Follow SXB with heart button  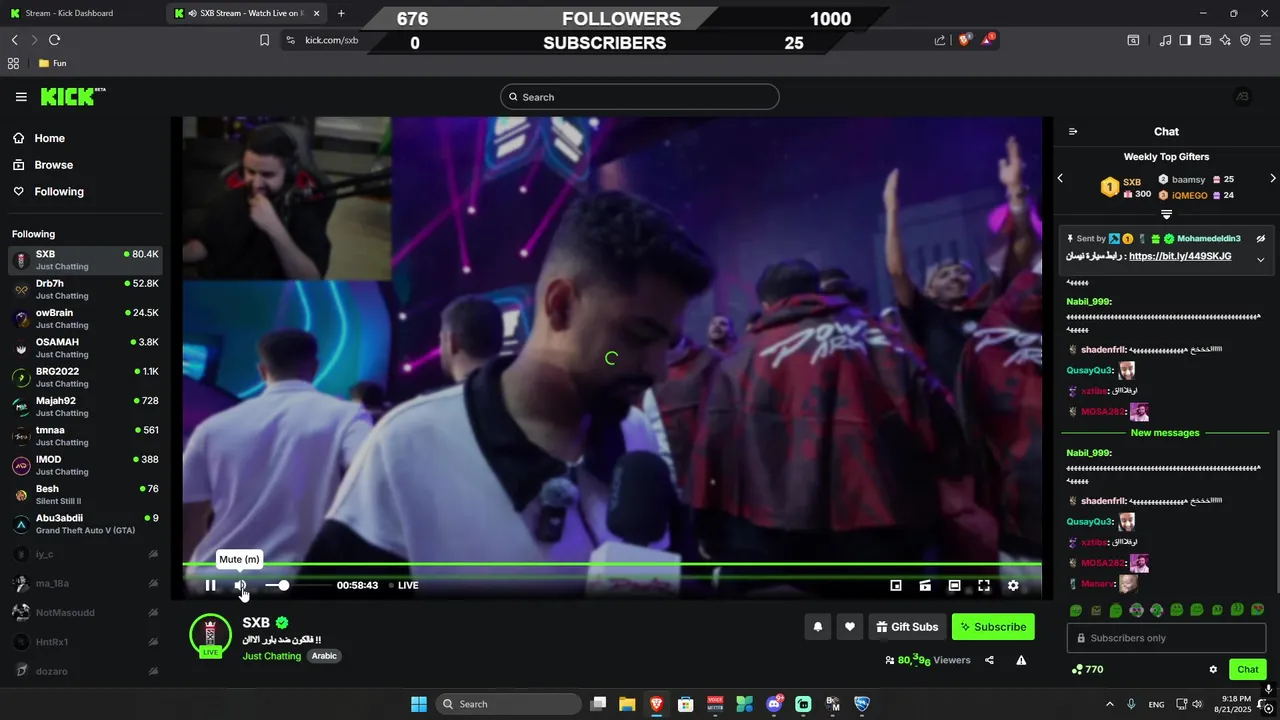[x=850, y=627]
